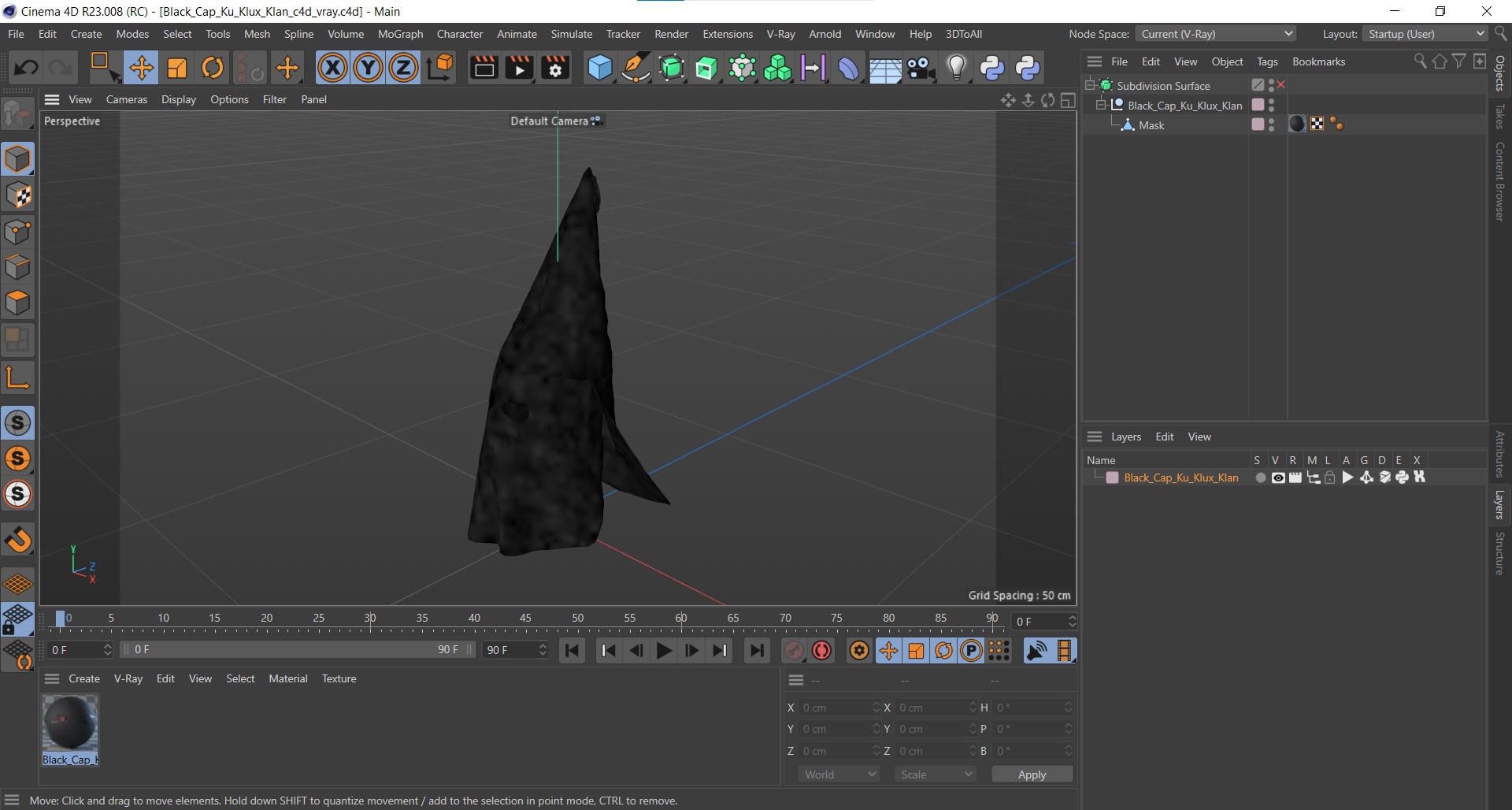
Task: Play the animation forward
Action: coord(664,651)
